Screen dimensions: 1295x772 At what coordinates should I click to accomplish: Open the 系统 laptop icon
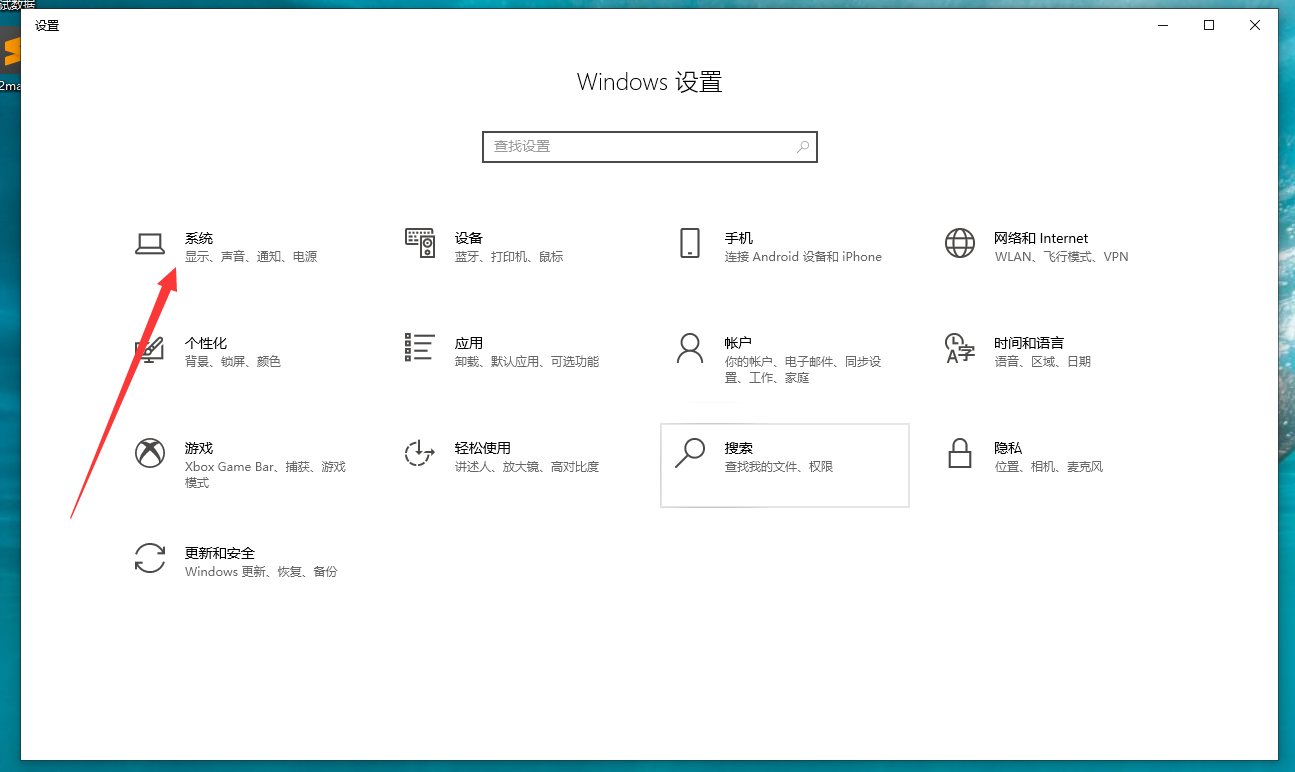pyautogui.click(x=150, y=243)
